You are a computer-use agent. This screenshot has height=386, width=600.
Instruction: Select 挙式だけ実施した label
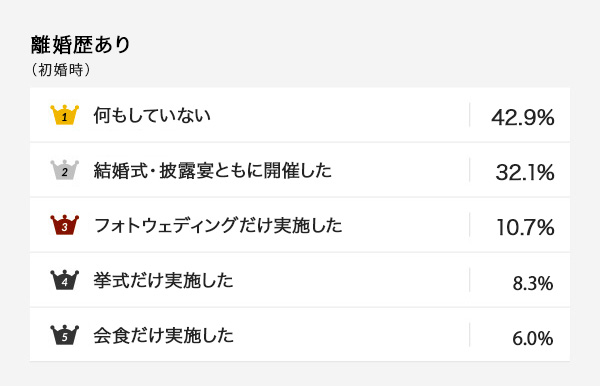(x=163, y=280)
